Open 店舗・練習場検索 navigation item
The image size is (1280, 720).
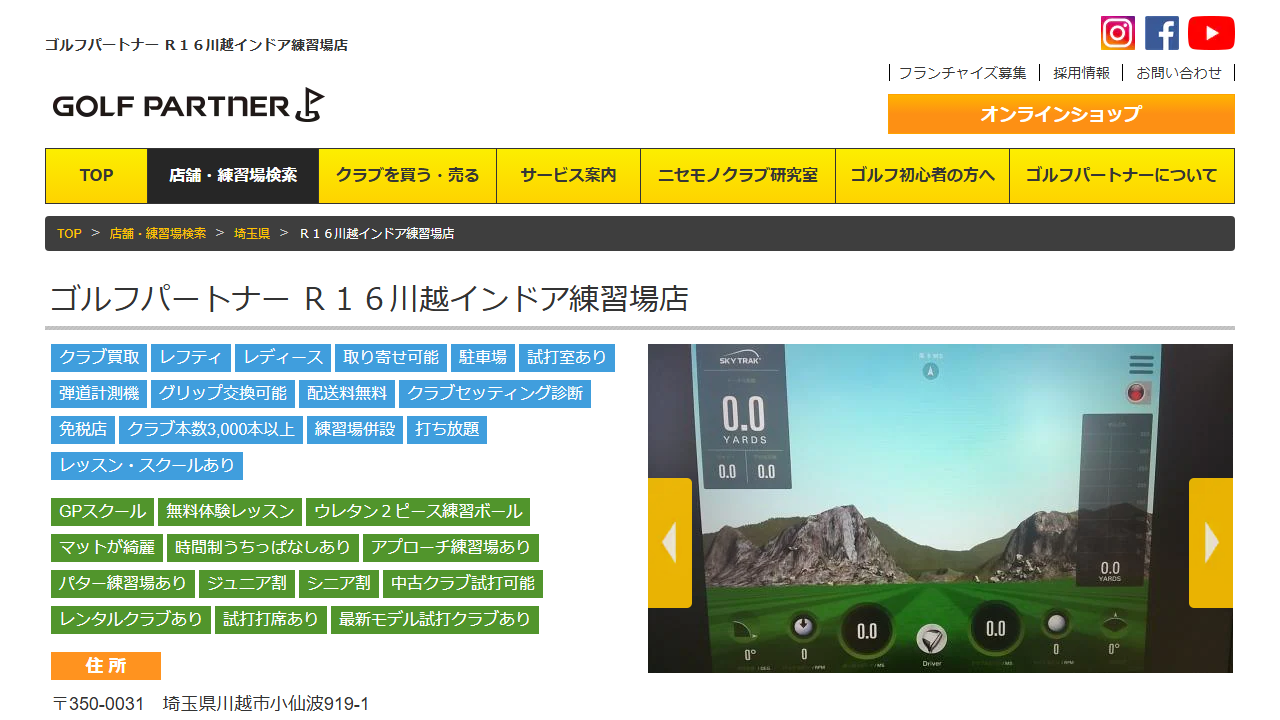(x=233, y=176)
